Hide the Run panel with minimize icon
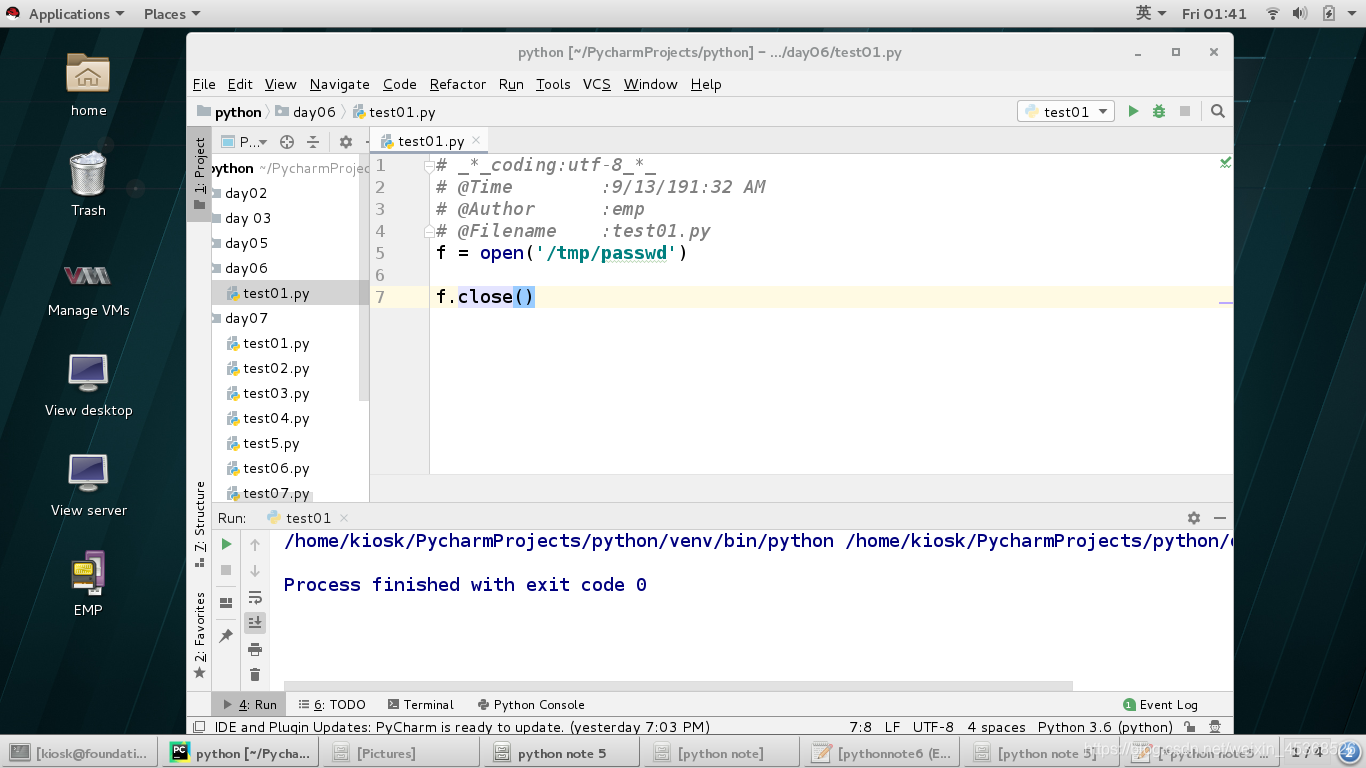 (x=1219, y=518)
